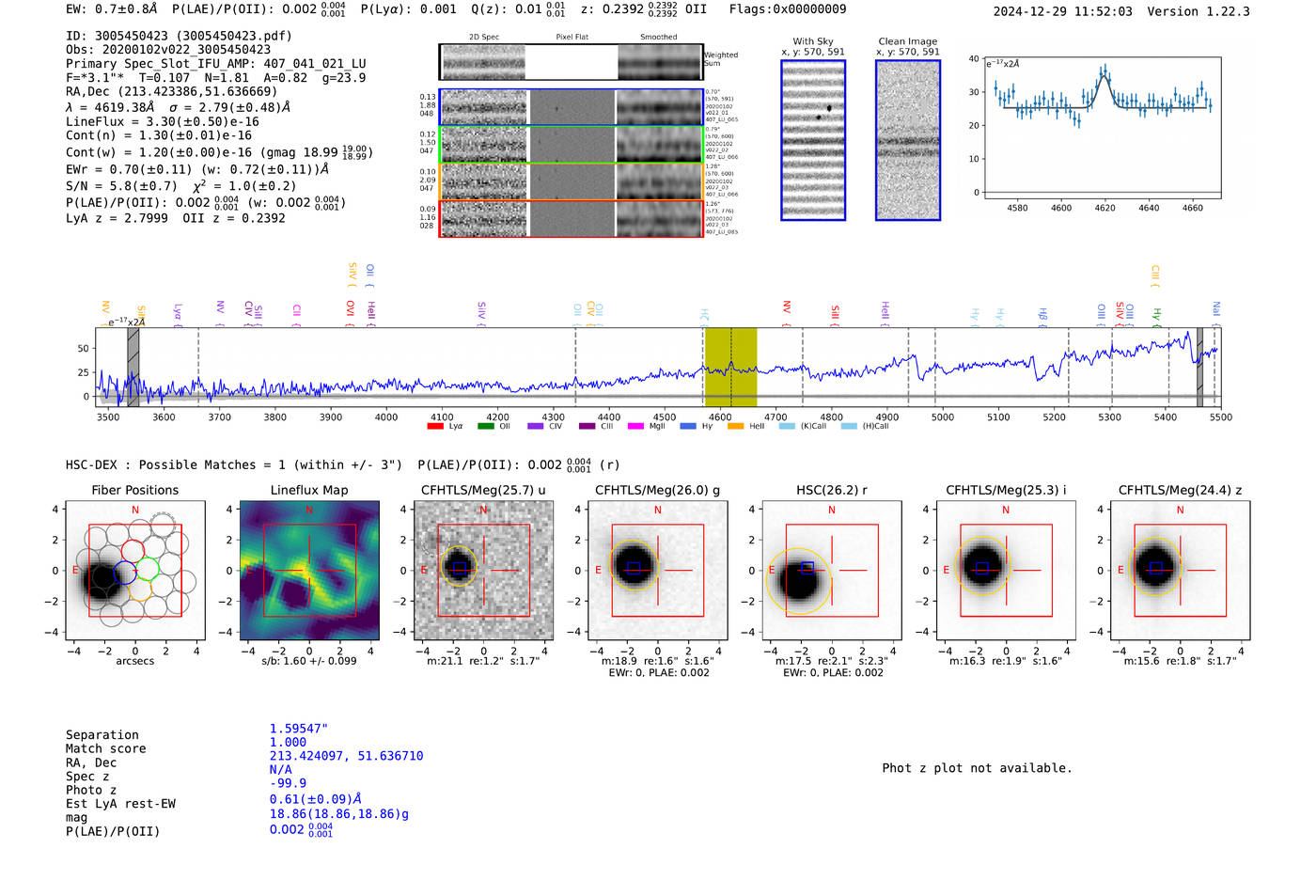Click the magenta MgII legend swatch
Image resolution: width=1316 pixels, height=896 pixels.
click(x=636, y=426)
